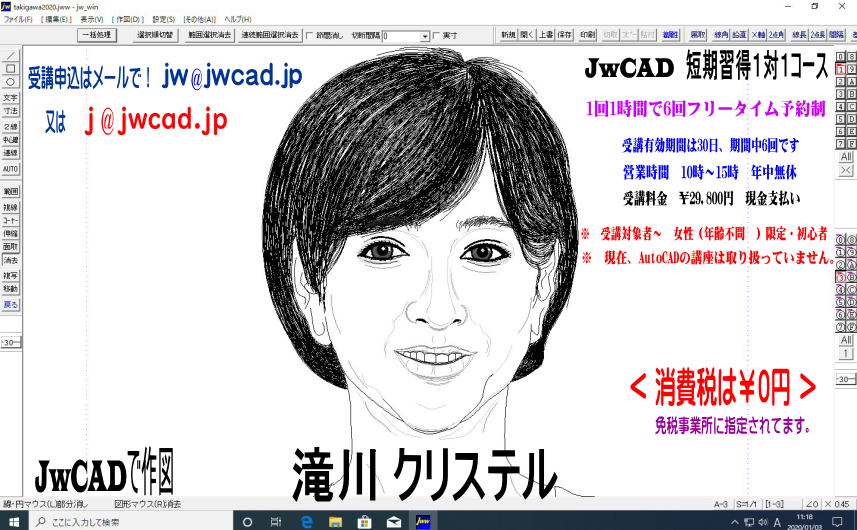Switch to AUTO mode tool
857x530 pixels.
click(11, 169)
